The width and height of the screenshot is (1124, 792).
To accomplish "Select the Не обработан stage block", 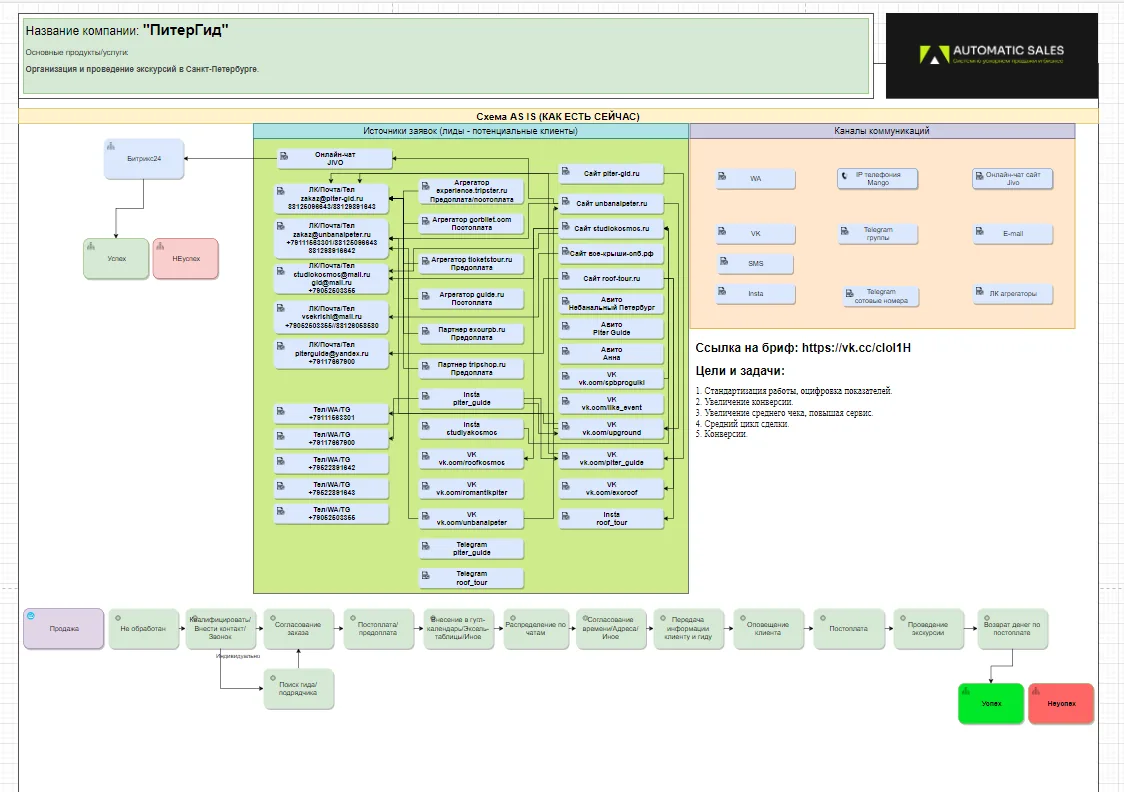I will [x=143, y=629].
